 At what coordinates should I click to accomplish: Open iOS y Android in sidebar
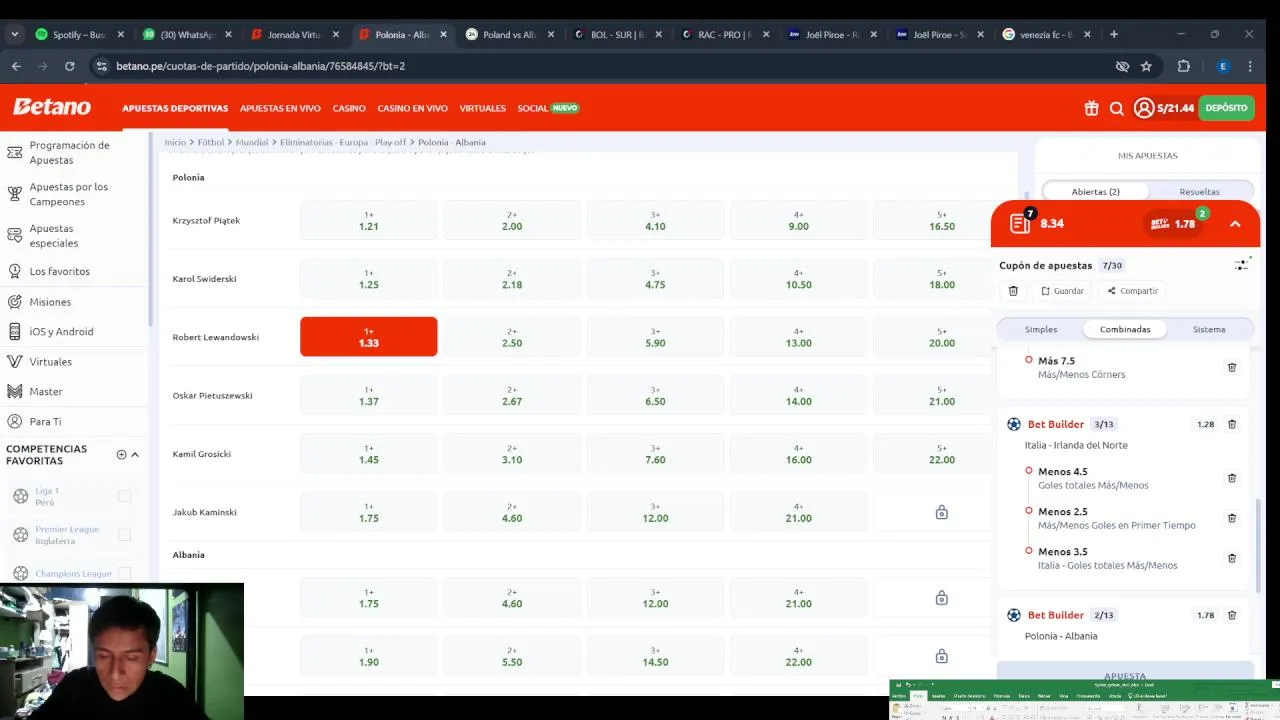tap(61, 331)
